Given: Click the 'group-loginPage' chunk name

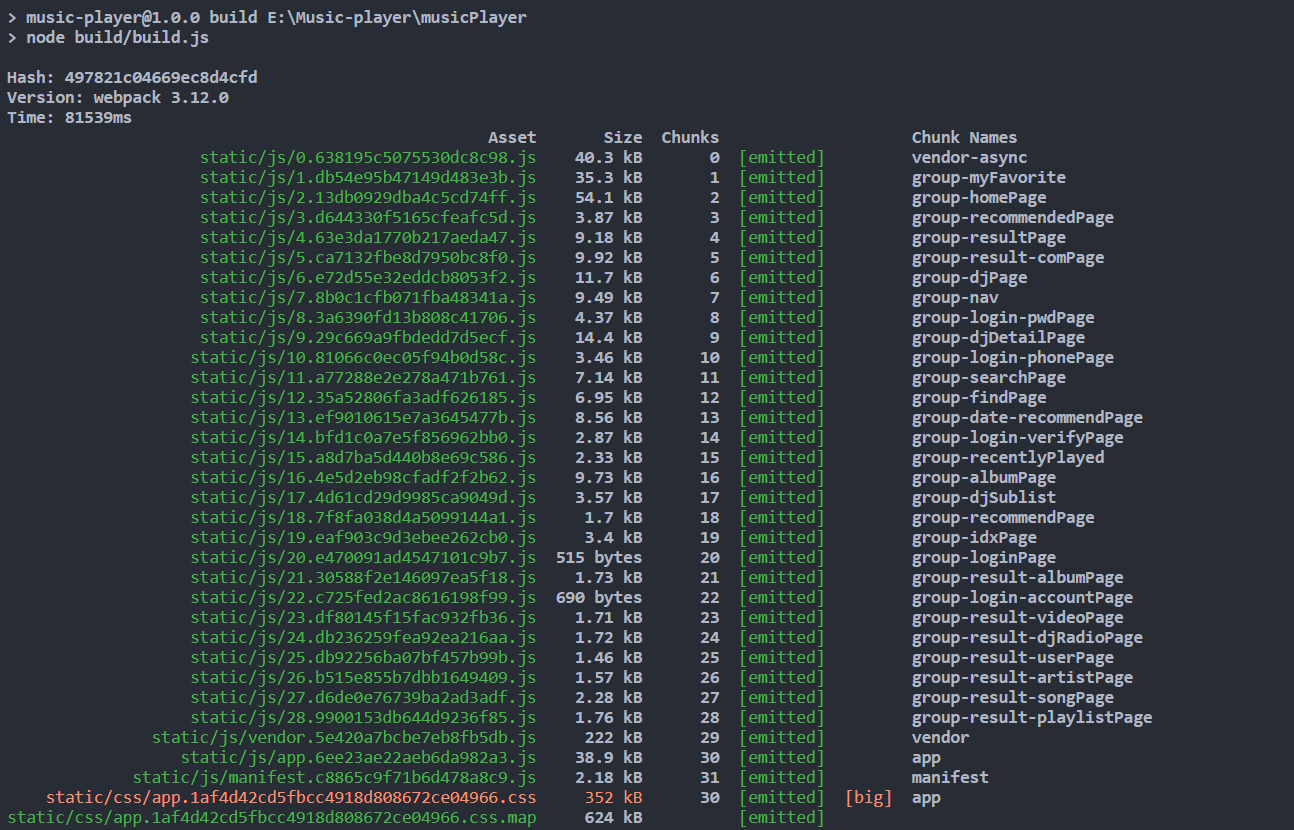Looking at the screenshot, I should [x=984, y=558].
